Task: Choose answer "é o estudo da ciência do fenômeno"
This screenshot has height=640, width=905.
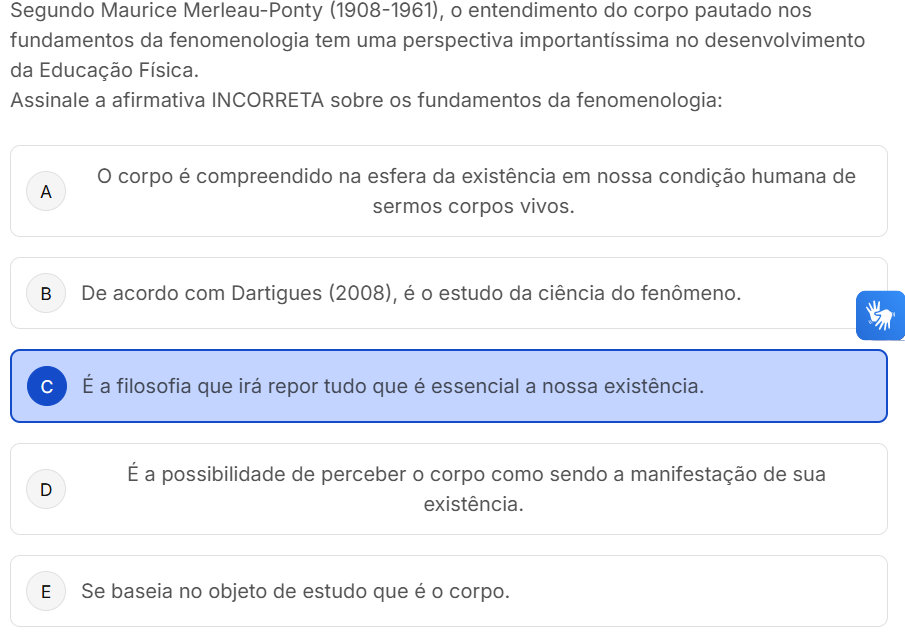Action: [x=572, y=294]
